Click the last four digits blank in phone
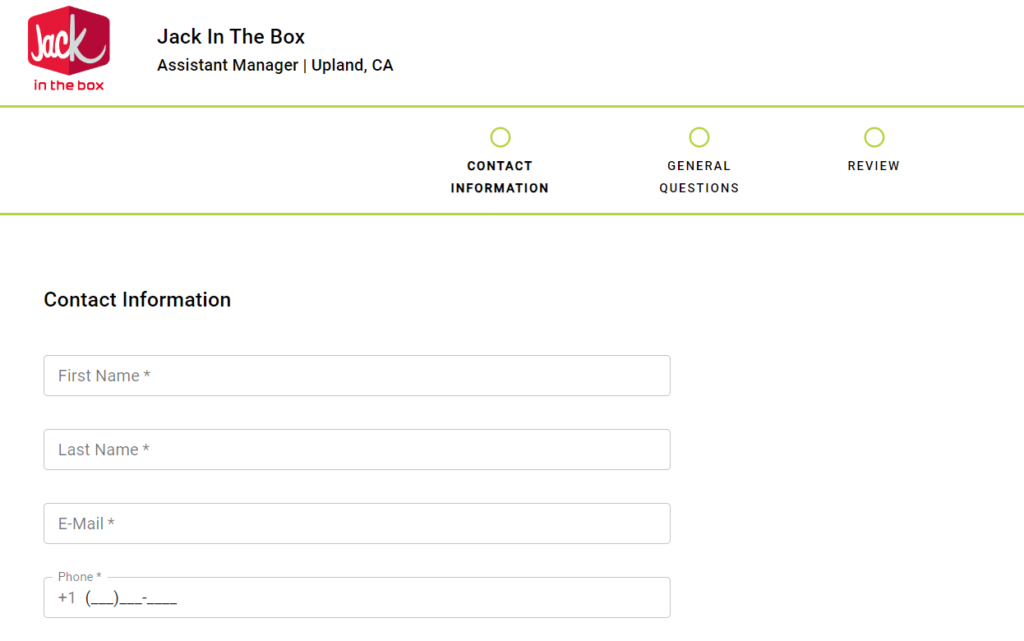Screen dimensions: 1024x641 (x=163, y=599)
